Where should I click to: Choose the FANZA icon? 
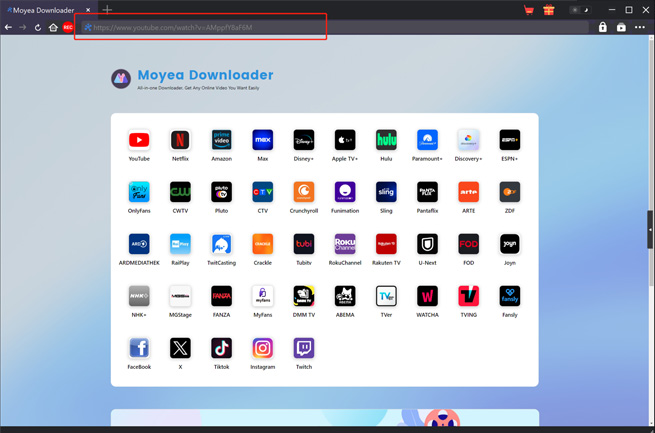[221, 296]
